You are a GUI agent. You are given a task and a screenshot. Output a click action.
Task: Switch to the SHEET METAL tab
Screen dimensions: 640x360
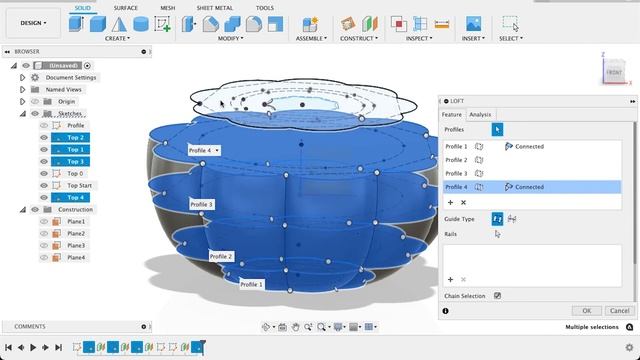click(x=215, y=8)
